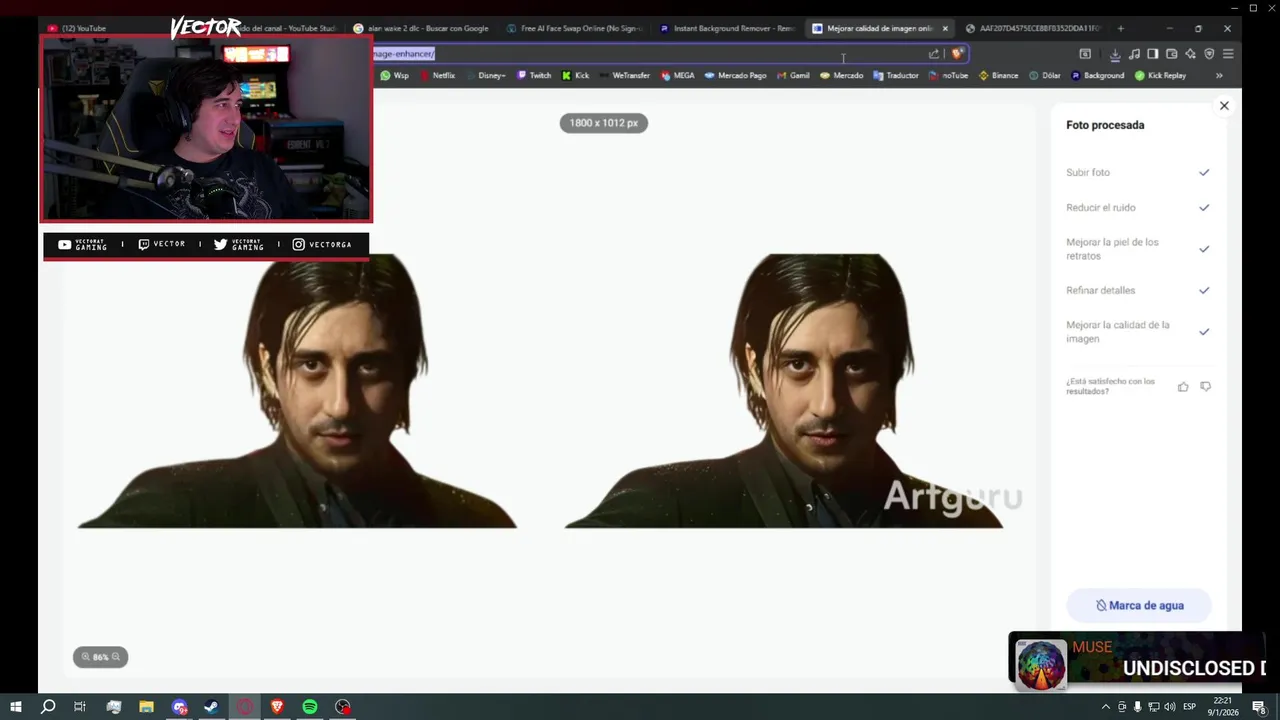This screenshot has height=720, width=1280.
Task: Click Mejorar la piel de los retratos
Action: 1138,249
